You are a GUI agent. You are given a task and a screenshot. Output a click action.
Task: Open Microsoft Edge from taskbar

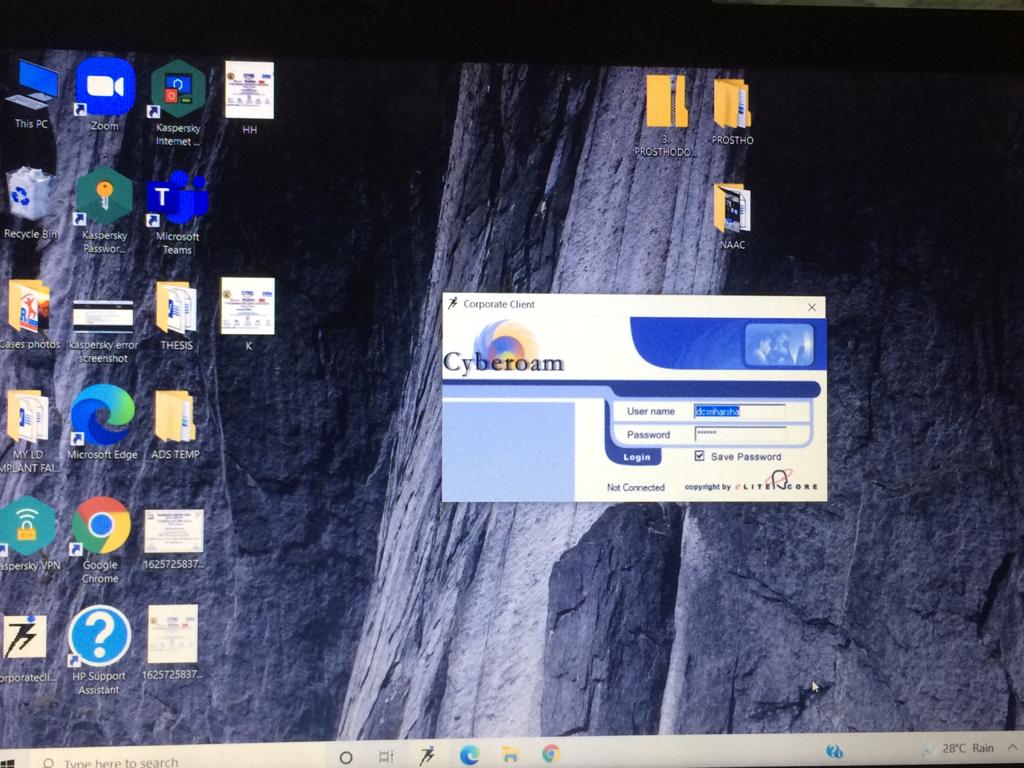[x=469, y=756]
